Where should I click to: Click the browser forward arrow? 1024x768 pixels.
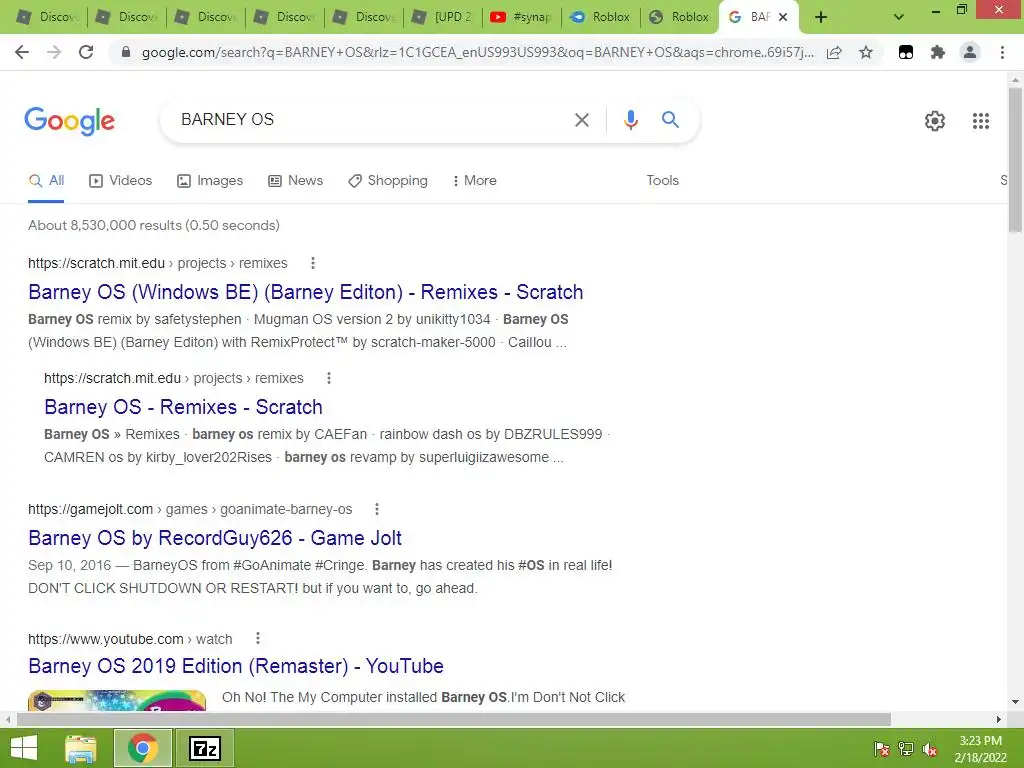coord(54,52)
